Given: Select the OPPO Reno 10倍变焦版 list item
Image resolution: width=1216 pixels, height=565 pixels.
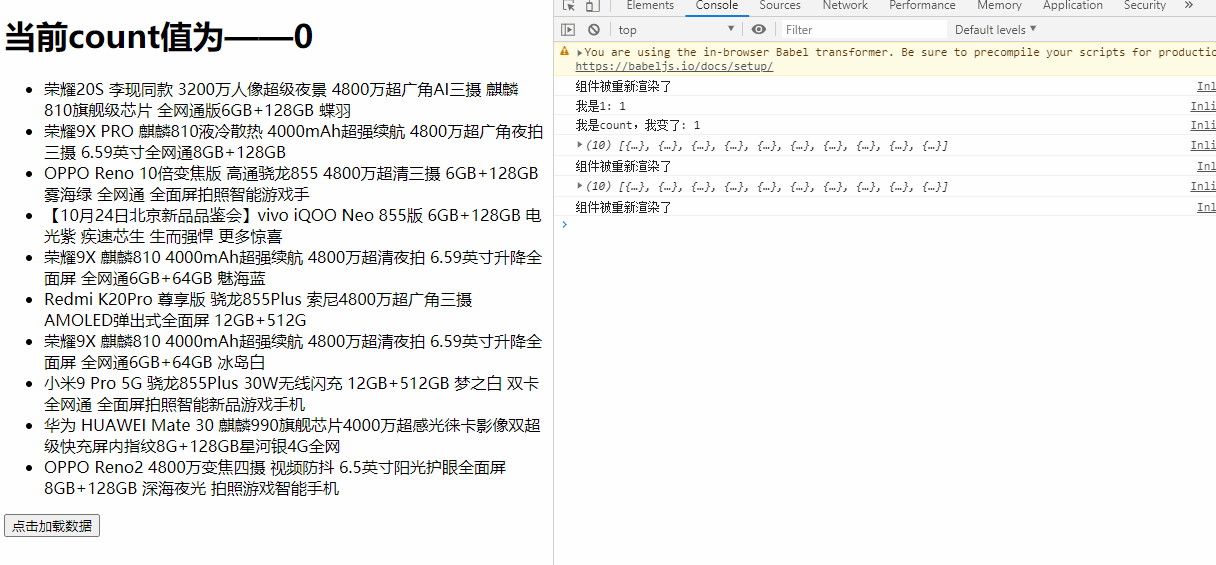Looking at the screenshot, I should point(292,184).
